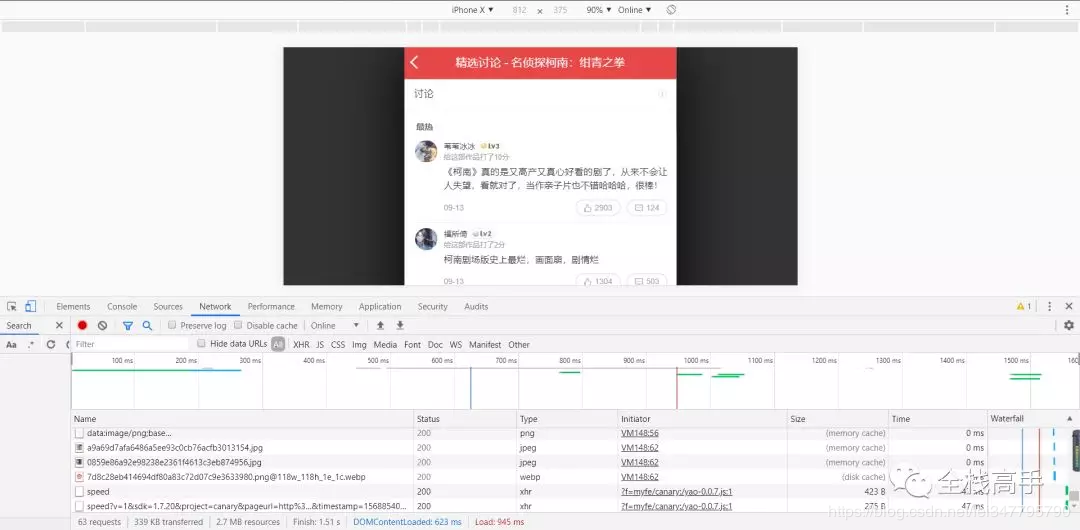
Task: Toggle the device toolbar icon
Action: pos(30,306)
